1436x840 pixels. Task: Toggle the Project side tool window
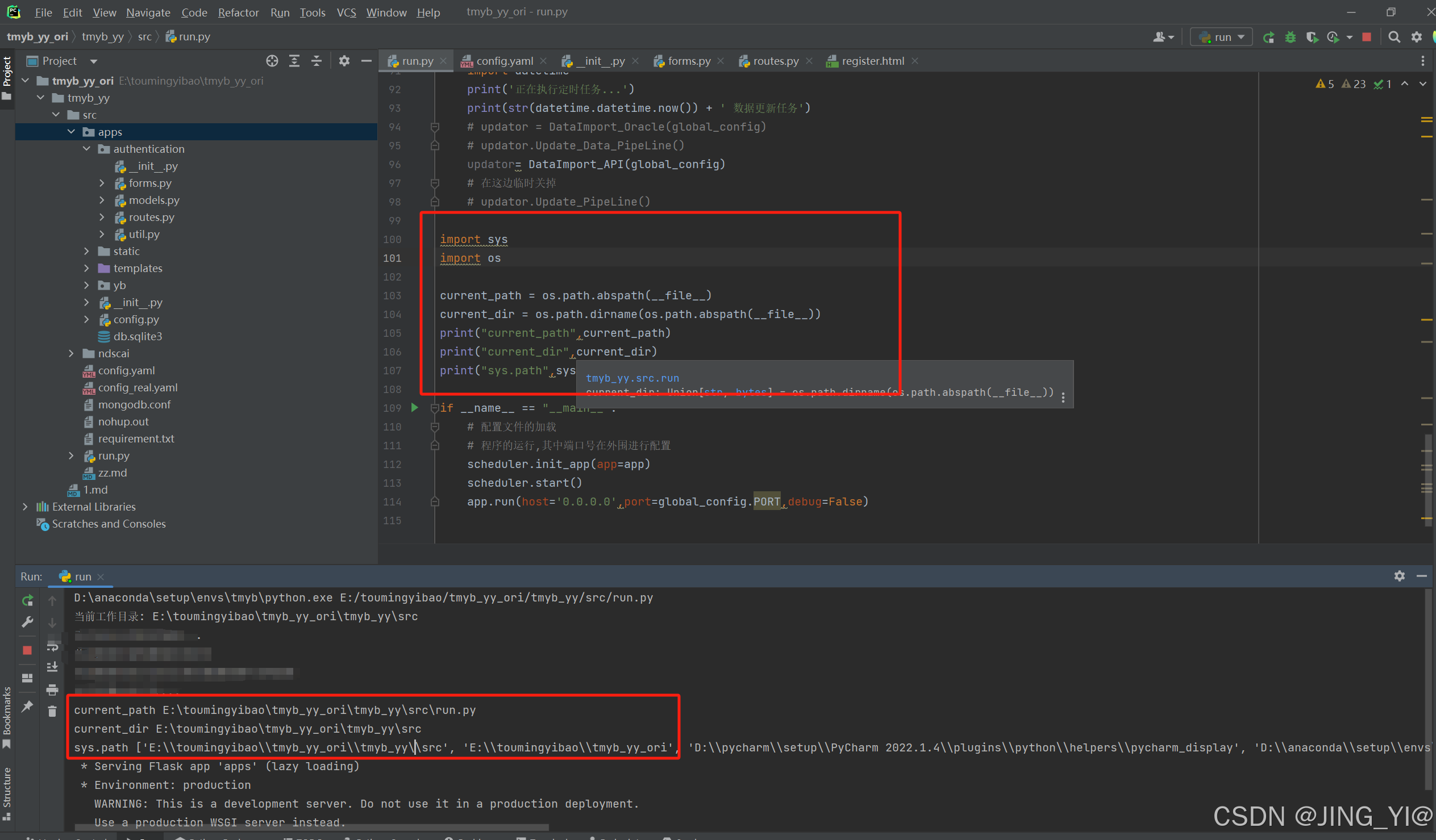[x=7, y=78]
